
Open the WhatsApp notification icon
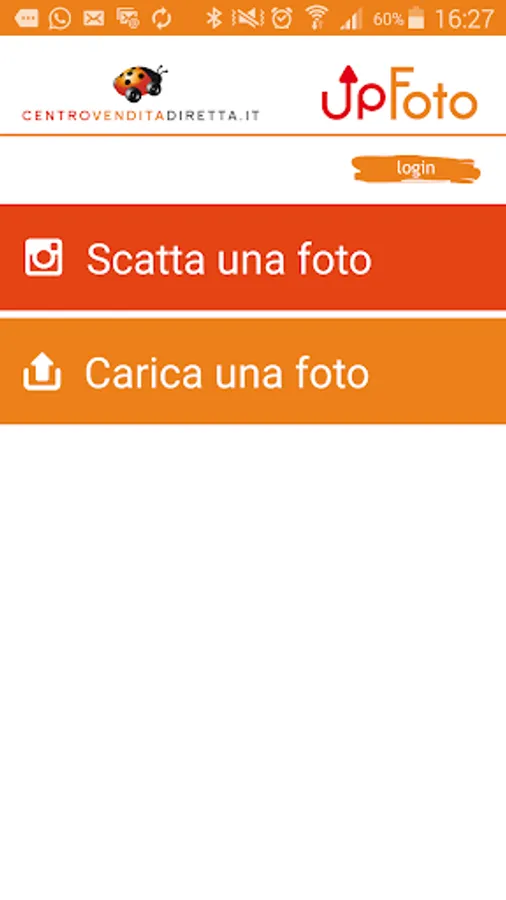click(60, 18)
